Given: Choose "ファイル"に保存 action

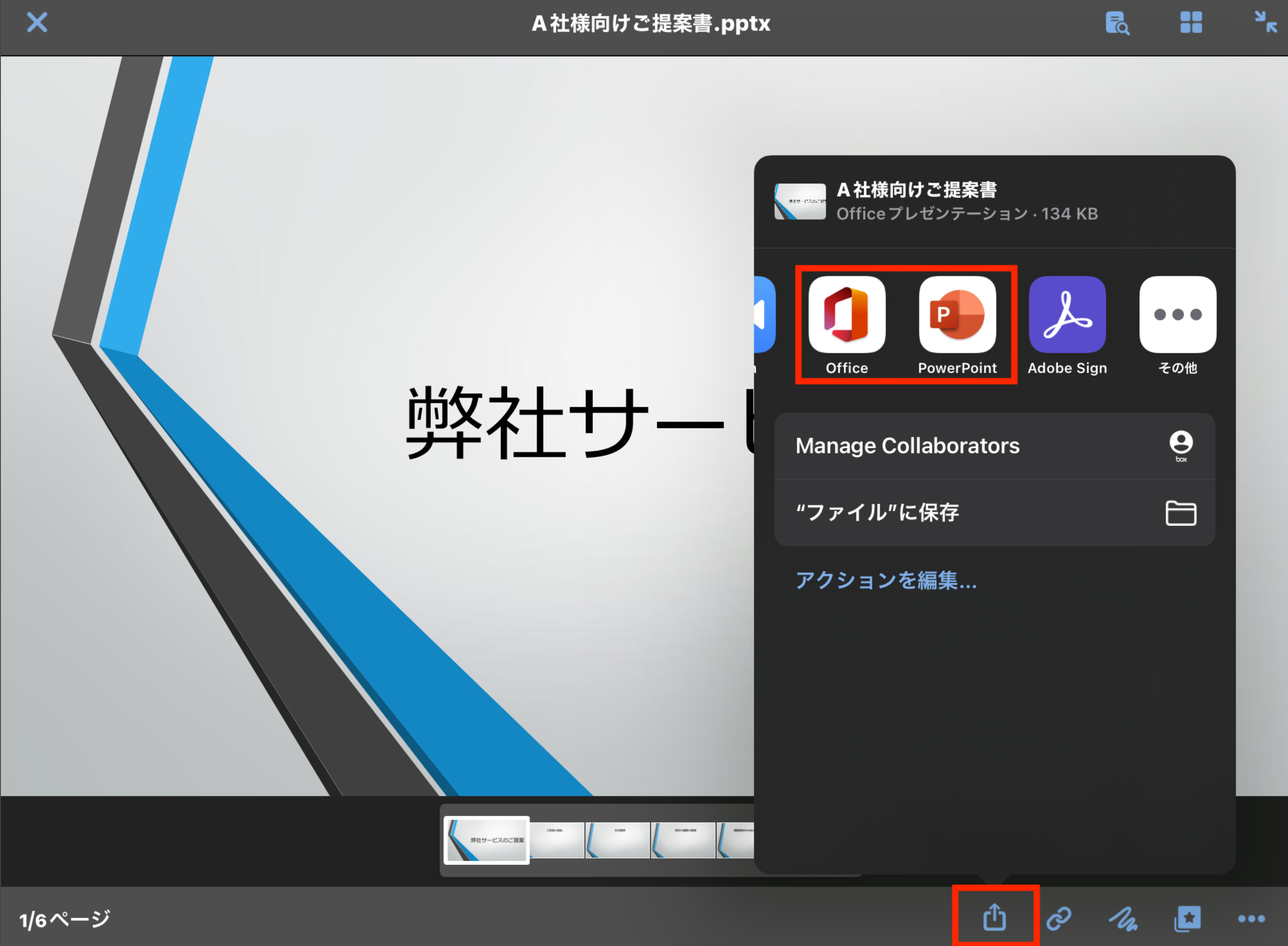Looking at the screenshot, I should 995,513.
